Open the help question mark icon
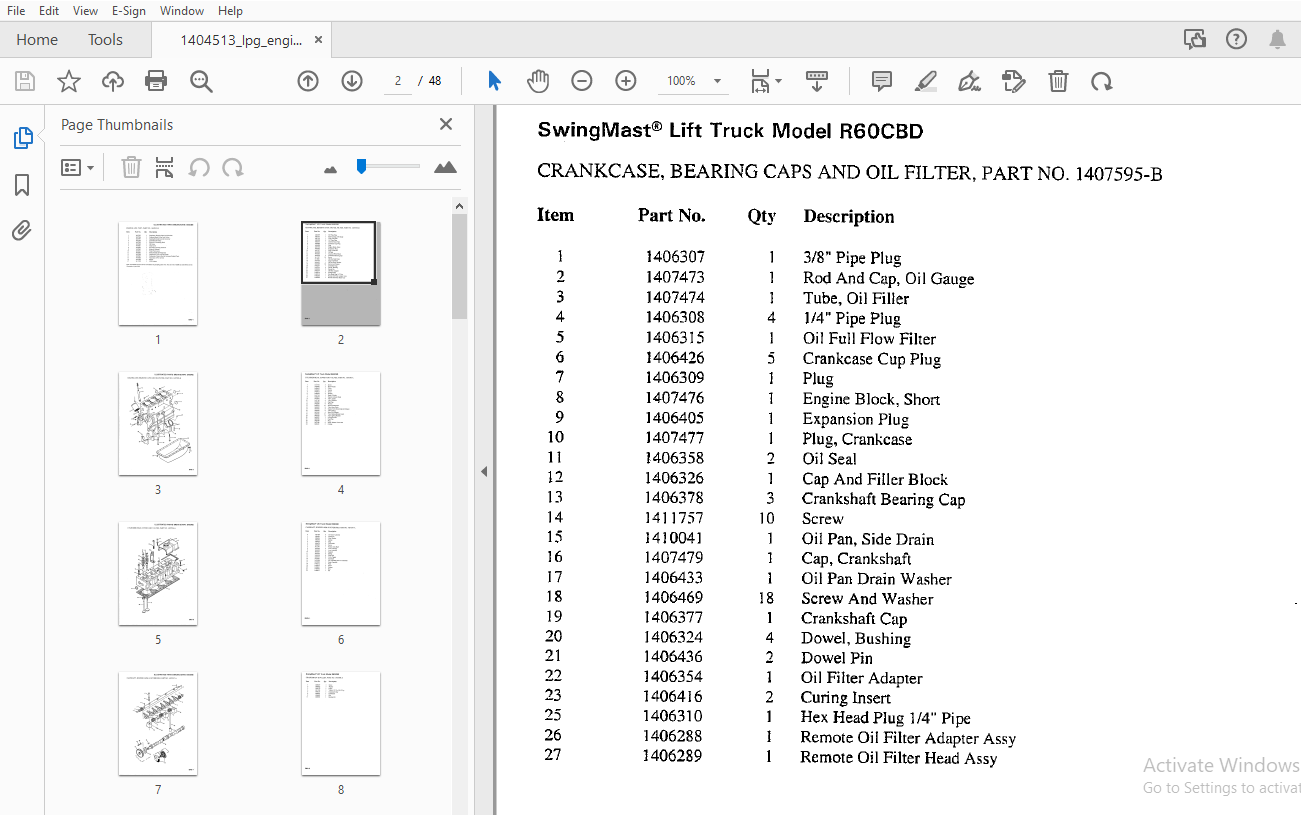Image resolution: width=1301 pixels, height=815 pixels. pyautogui.click(x=1236, y=39)
